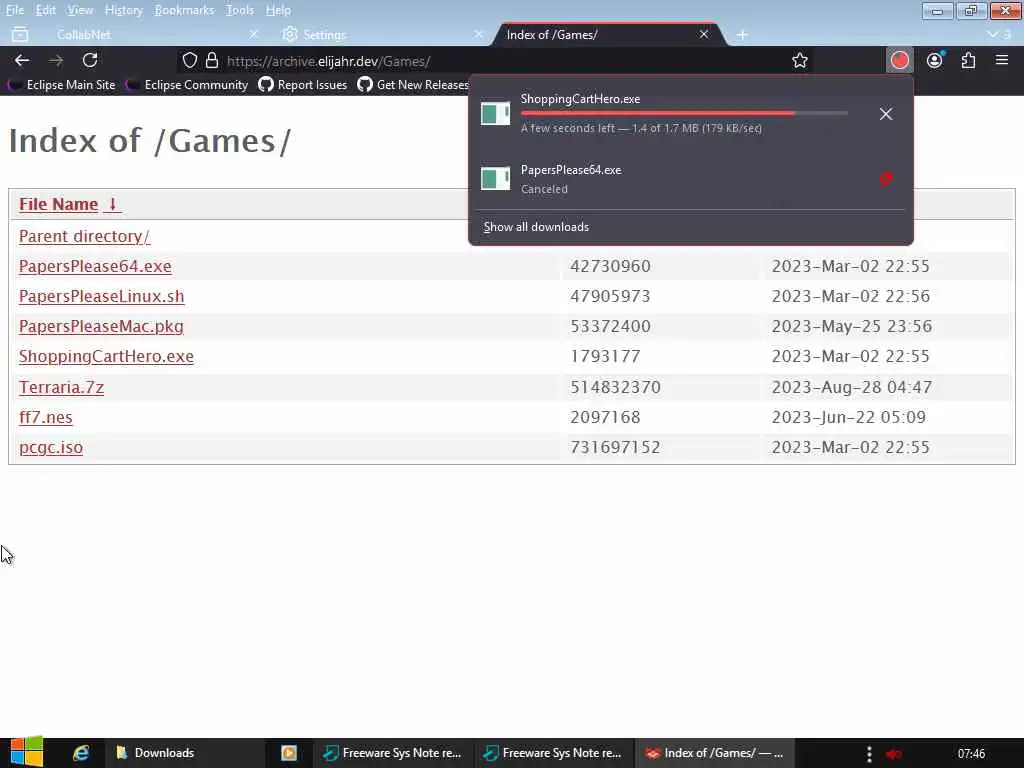1024x768 pixels.
Task: Open the tracking protection shield icon
Action: click(189, 61)
